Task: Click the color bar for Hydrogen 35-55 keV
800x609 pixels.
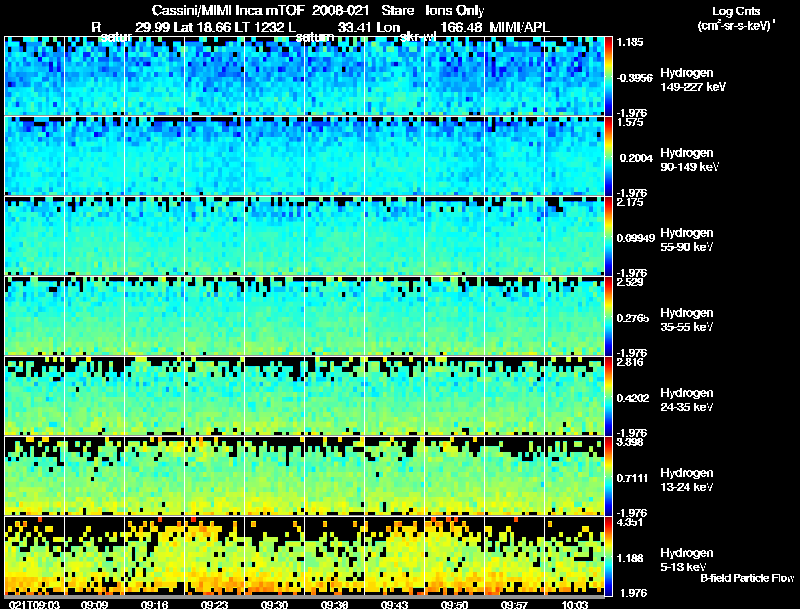Action: [x=608, y=316]
